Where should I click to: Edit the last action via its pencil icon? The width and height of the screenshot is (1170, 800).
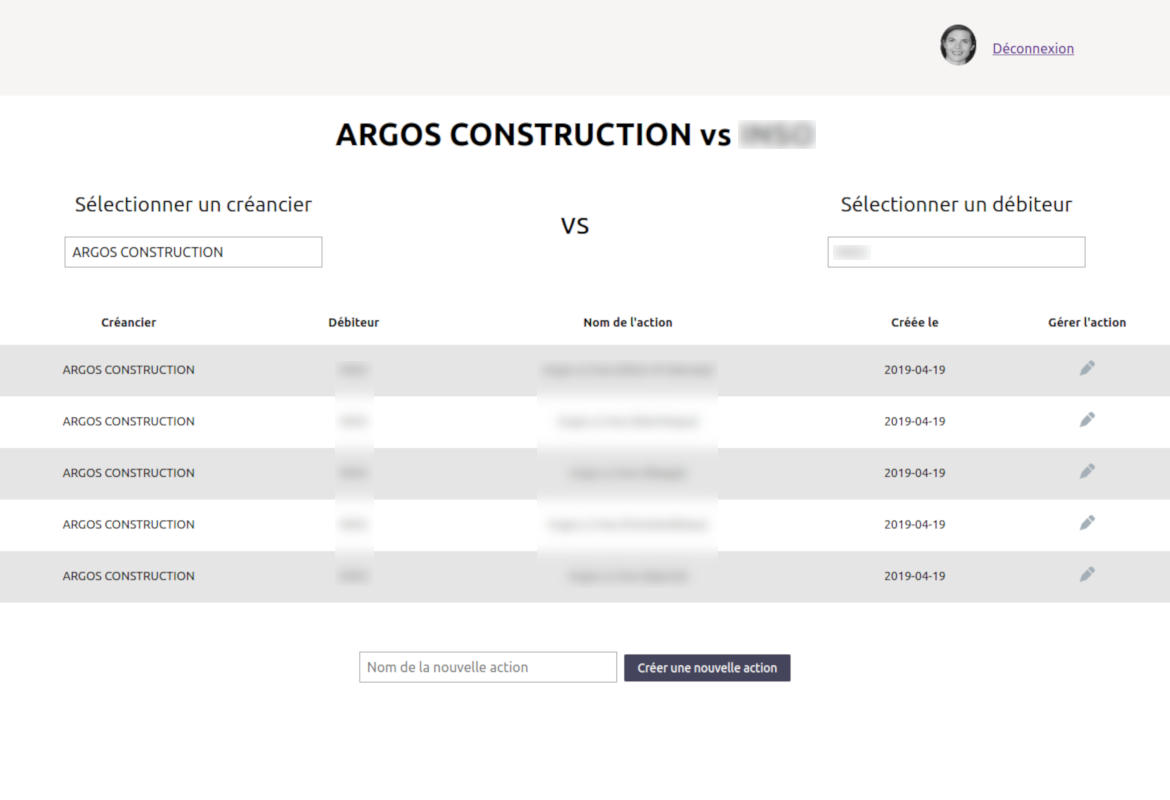pos(1087,575)
